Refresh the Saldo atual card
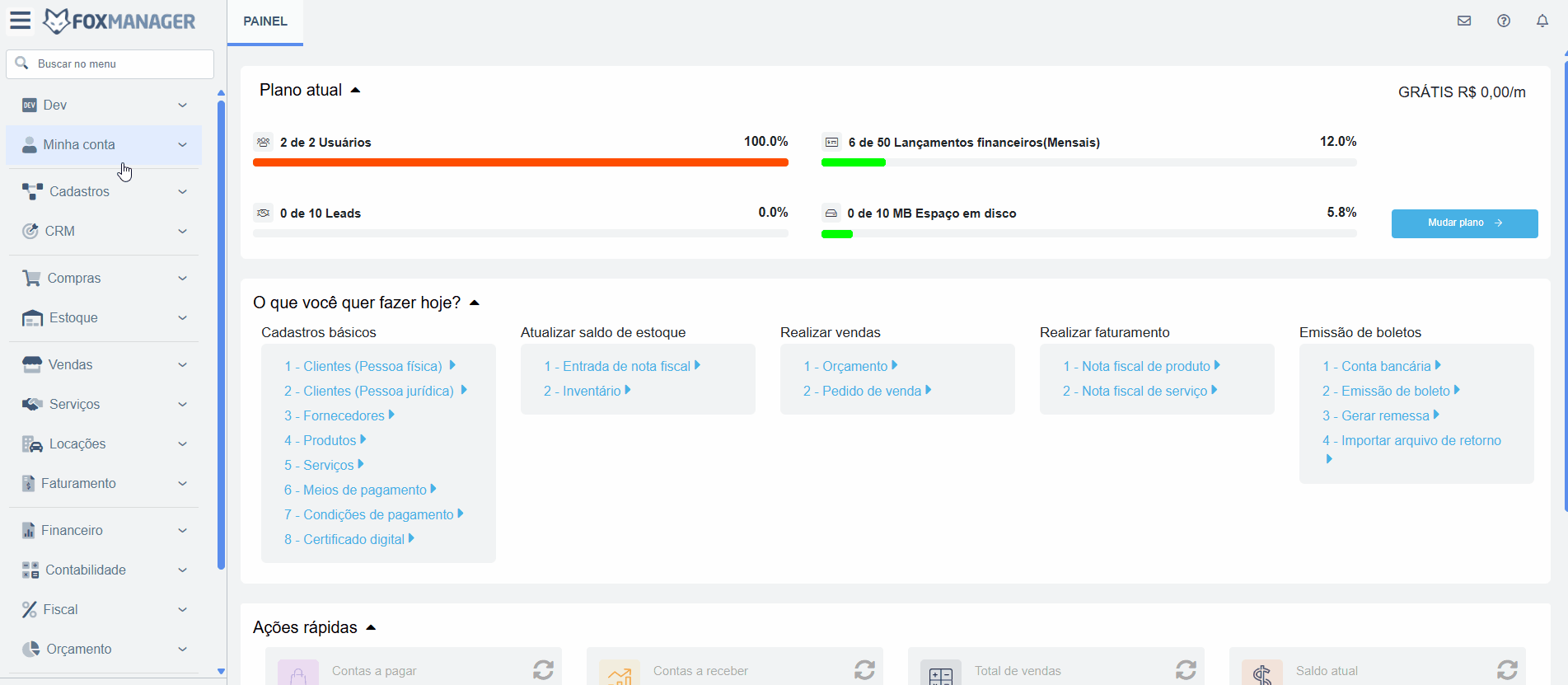The width and height of the screenshot is (1568, 685). pos(1507,670)
